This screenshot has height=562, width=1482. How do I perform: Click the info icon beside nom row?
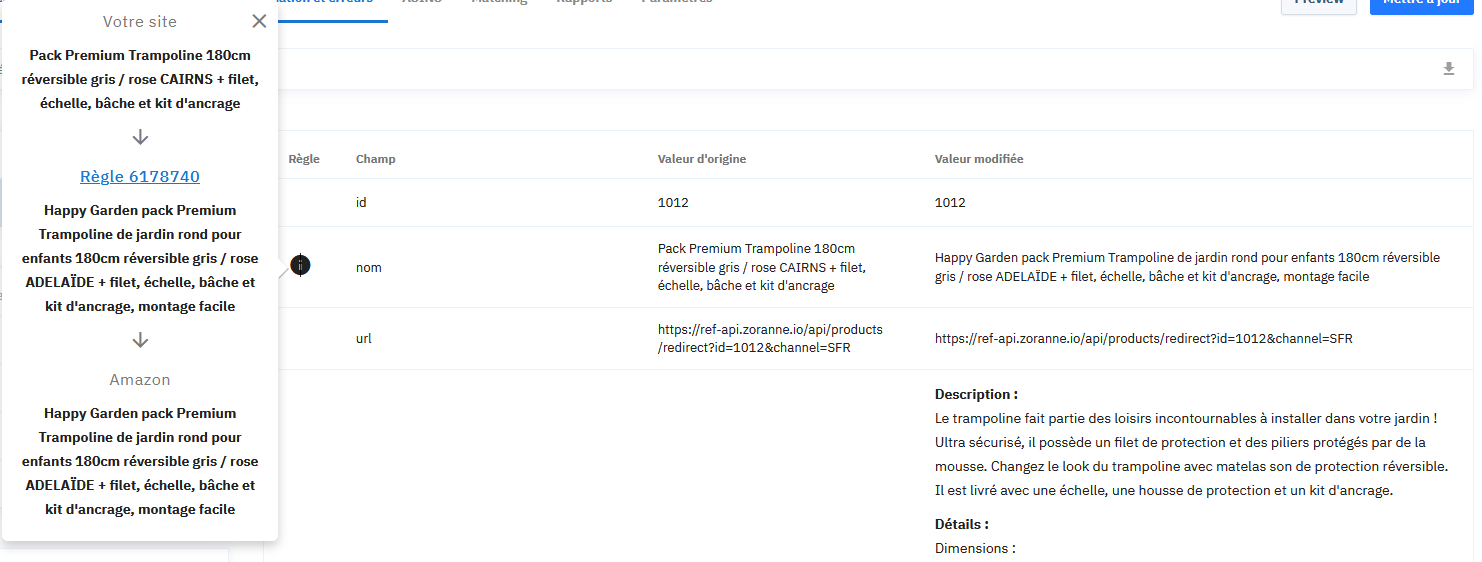(301, 265)
